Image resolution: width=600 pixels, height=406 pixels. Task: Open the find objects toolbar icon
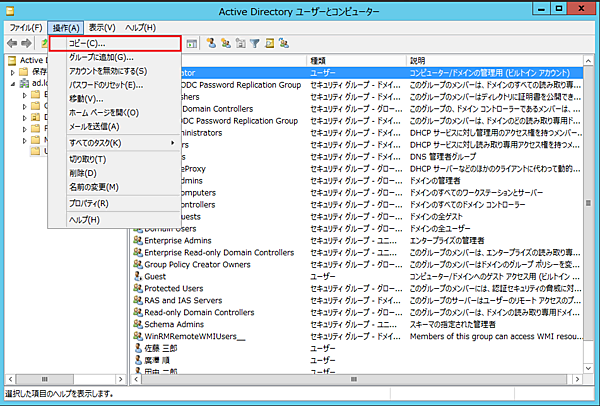(269, 43)
